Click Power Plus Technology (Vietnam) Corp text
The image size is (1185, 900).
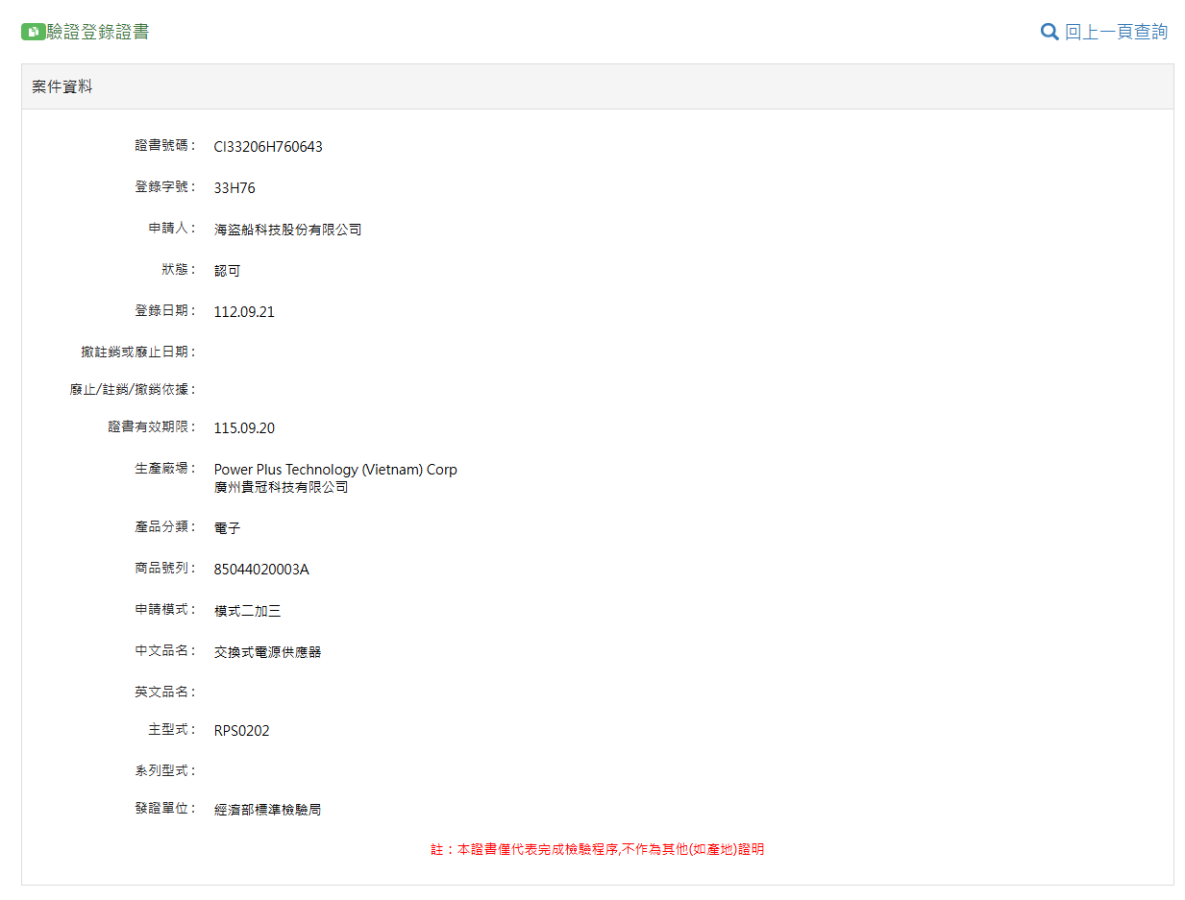pos(335,469)
